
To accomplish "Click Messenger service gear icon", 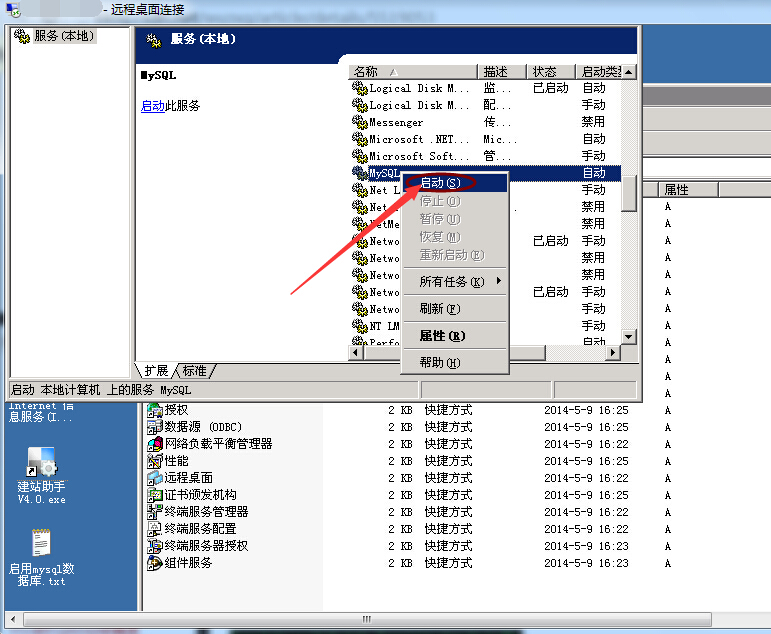I will click(x=360, y=122).
